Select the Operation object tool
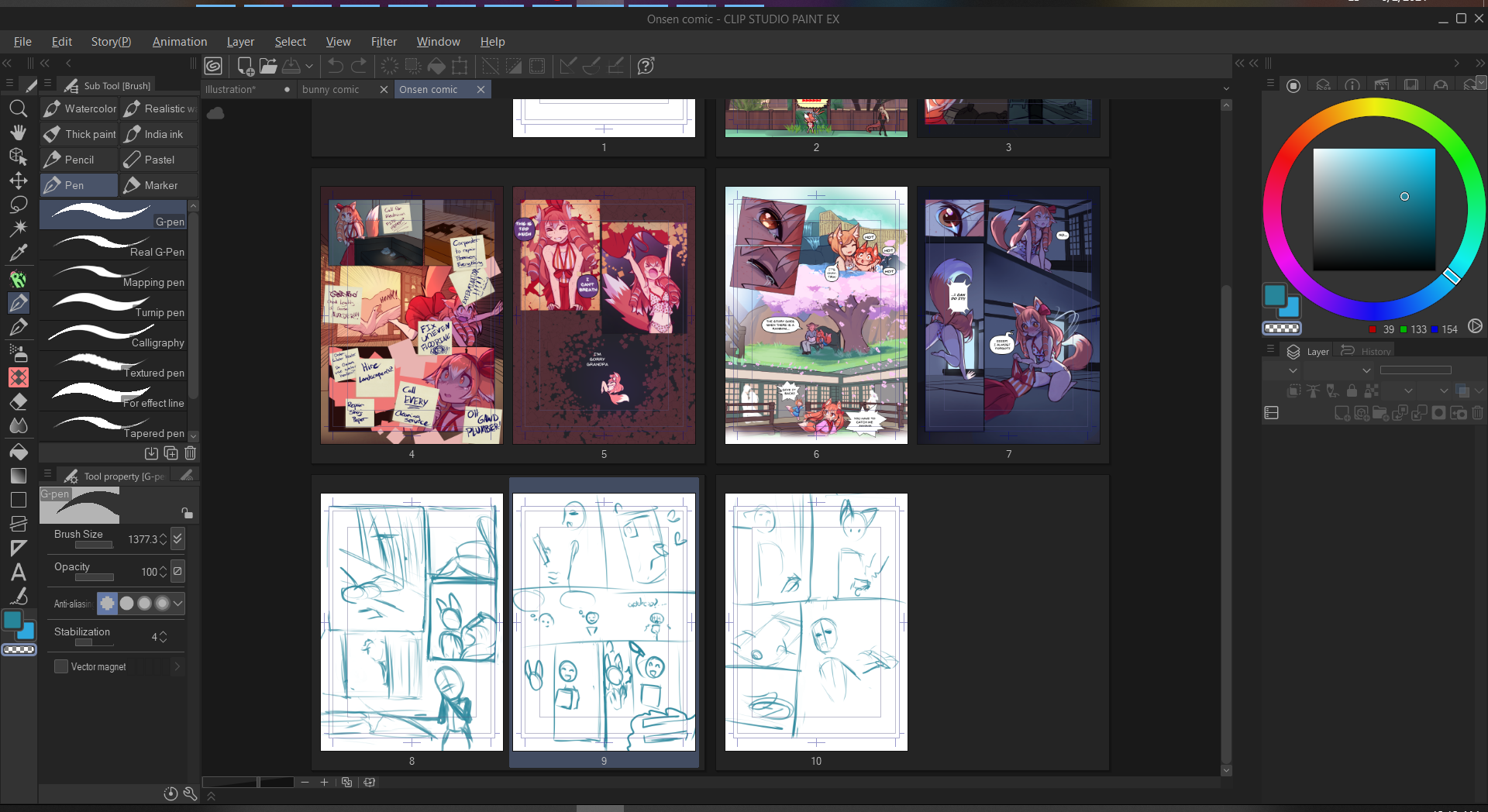The height and width of the screenshot is (812, 1488). 19,157
